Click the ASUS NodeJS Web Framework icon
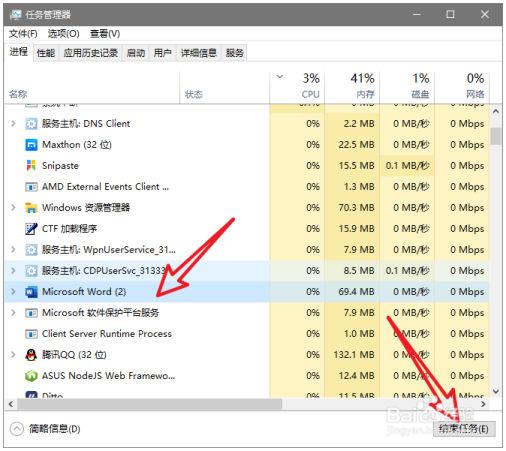 click(x=31, y=376)
